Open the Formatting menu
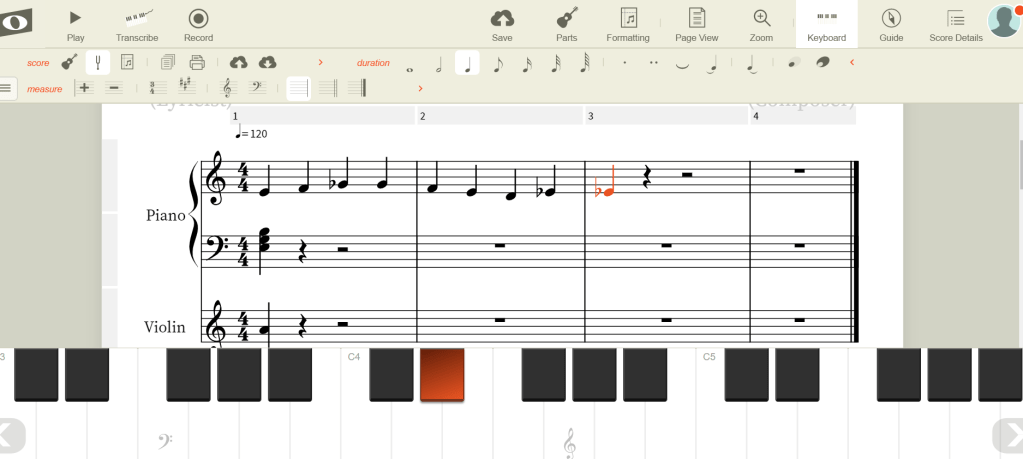Image resolution: width=1023 pixels, height=459 pixels. click(x=628, y=24)
